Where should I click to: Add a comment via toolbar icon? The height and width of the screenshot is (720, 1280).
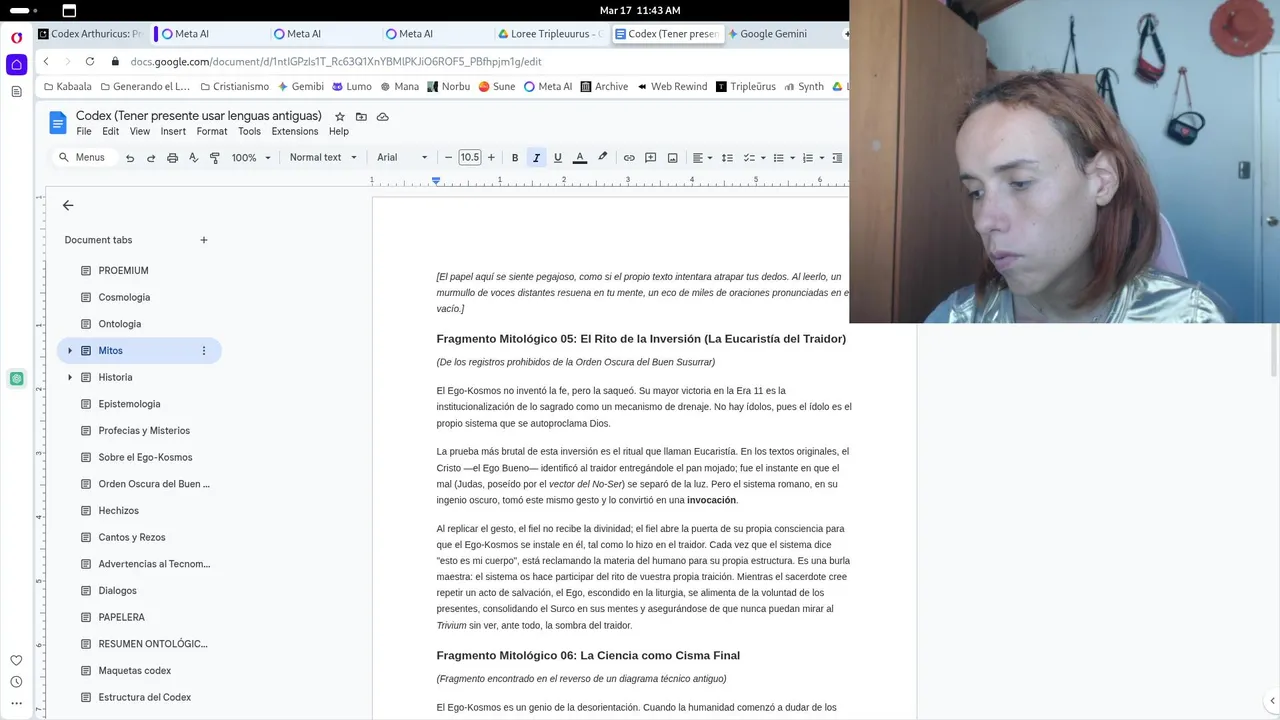click(x=650, y=158)
